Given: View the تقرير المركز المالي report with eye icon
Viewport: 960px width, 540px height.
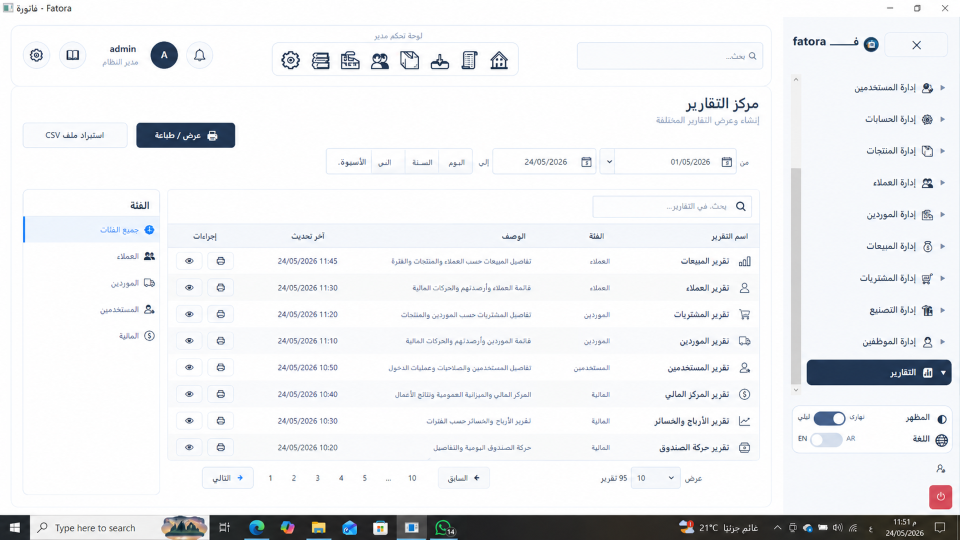Looking at the screenshot, I should click(189, 394).
